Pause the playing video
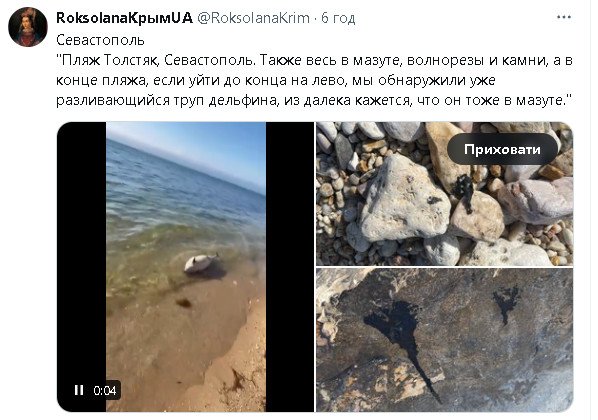 click(x=79, y=390)
